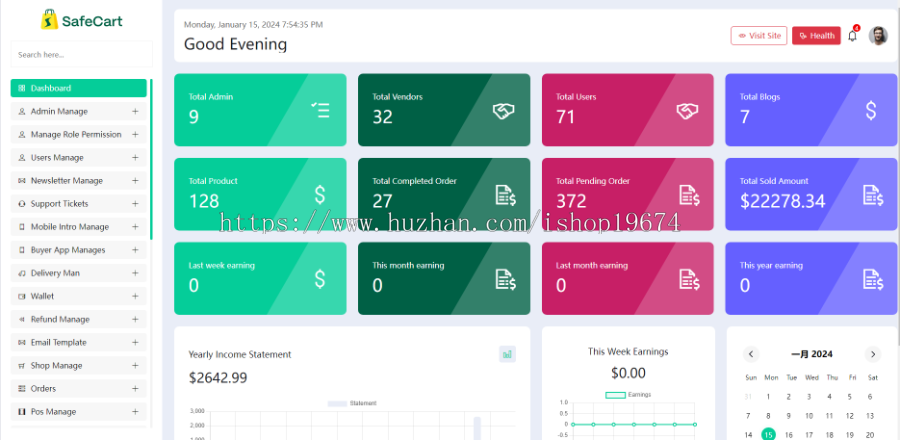900x440 pixels.
Task: Click the Email Template envelope icon
Action: (22, 342)
